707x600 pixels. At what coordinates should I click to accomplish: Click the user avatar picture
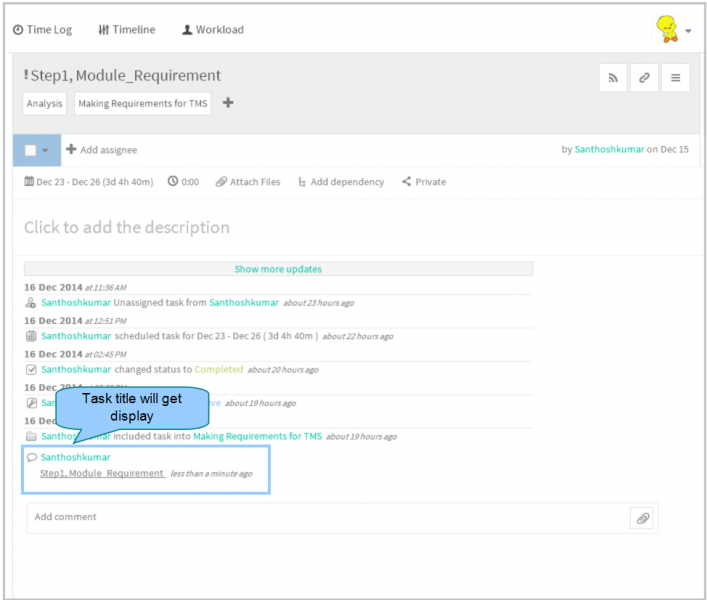click(667, 29)
